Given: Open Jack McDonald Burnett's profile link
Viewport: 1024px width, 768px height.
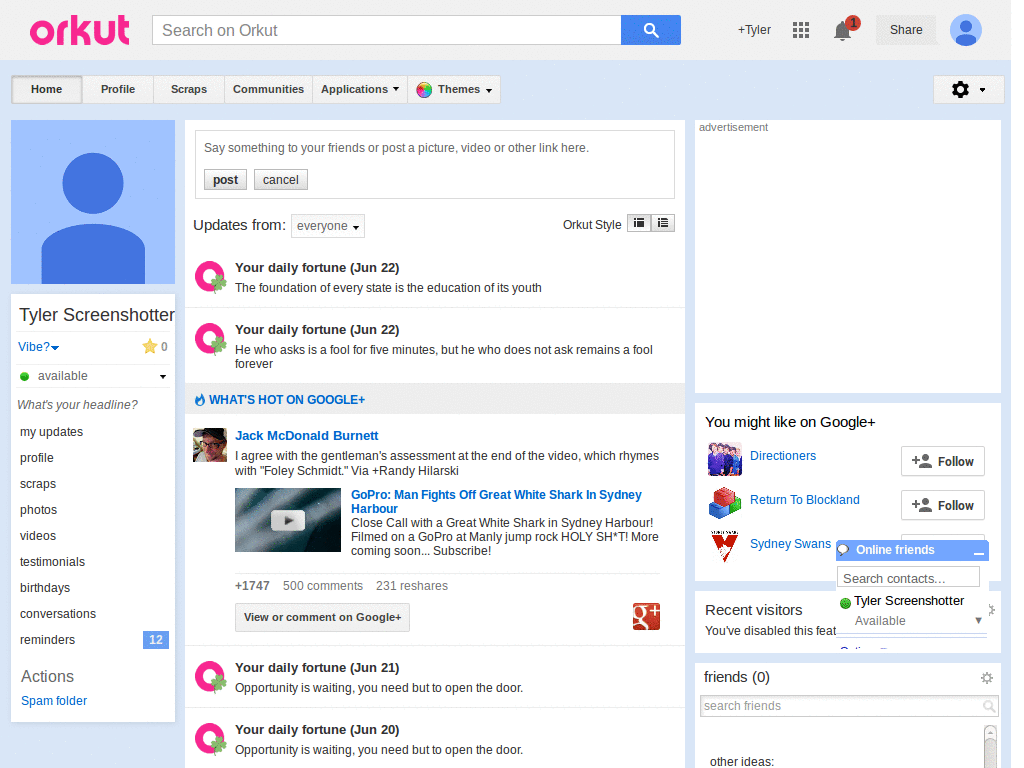Looking at the screenshot, I should click(x=306, y=436).
